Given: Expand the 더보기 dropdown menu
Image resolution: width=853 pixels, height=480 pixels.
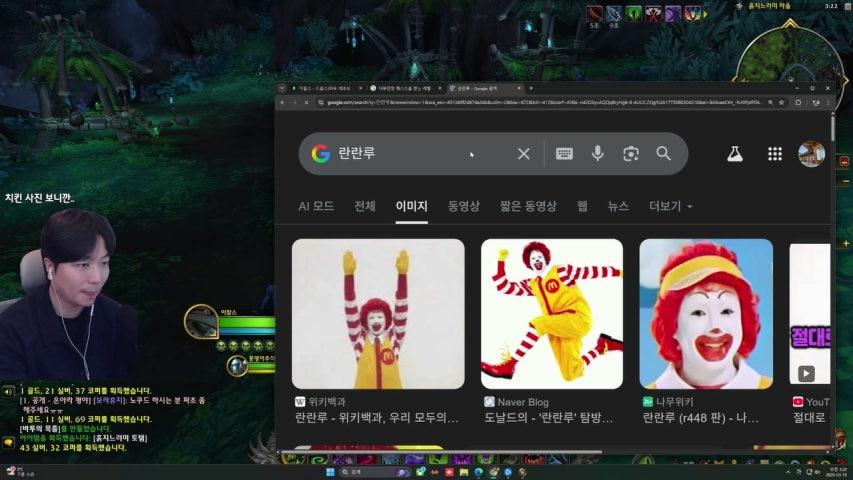Looking at the screenshot, I should point(670,206).
